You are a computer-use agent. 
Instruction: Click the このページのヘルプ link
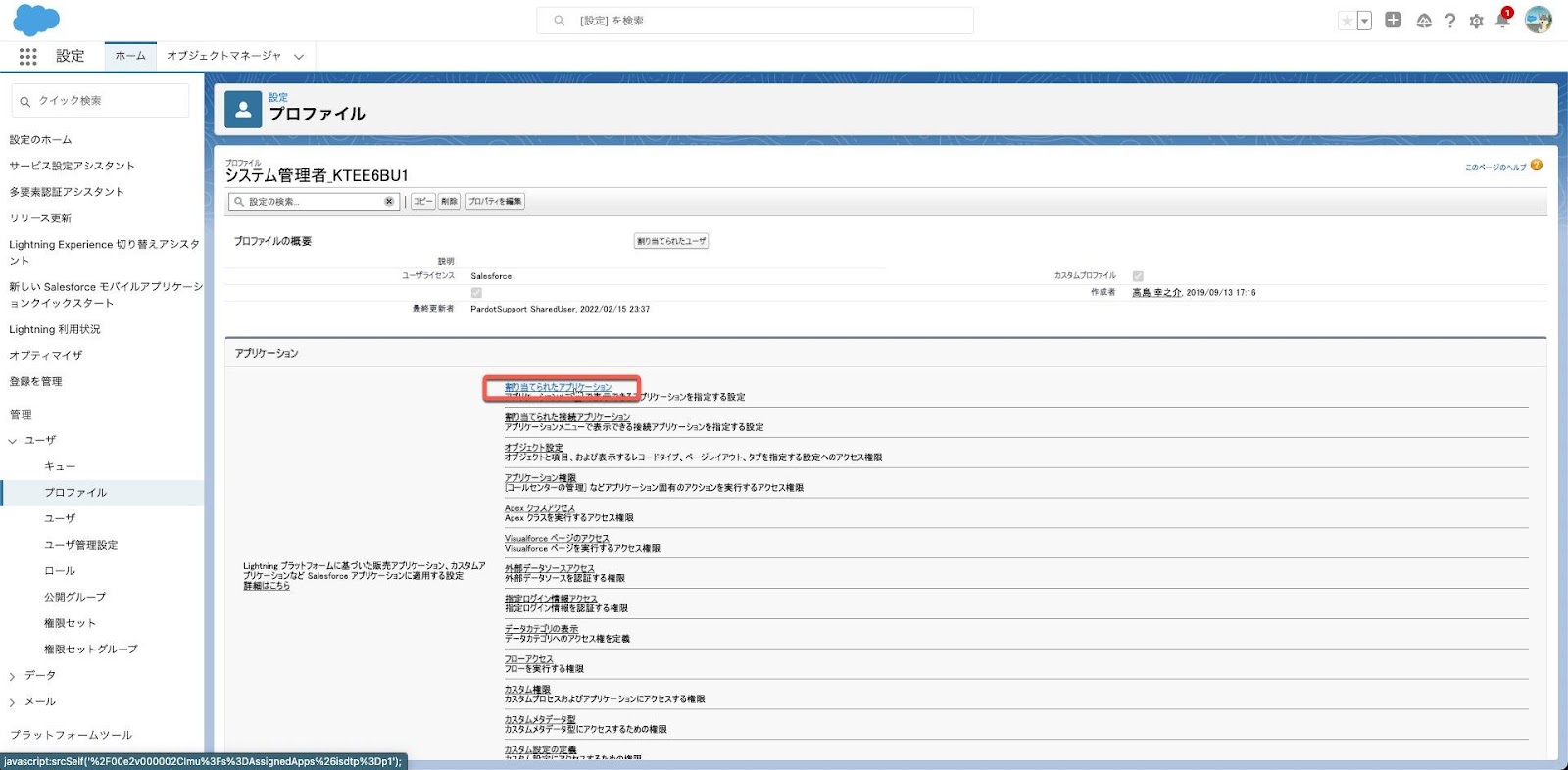tap(1495, 168)
